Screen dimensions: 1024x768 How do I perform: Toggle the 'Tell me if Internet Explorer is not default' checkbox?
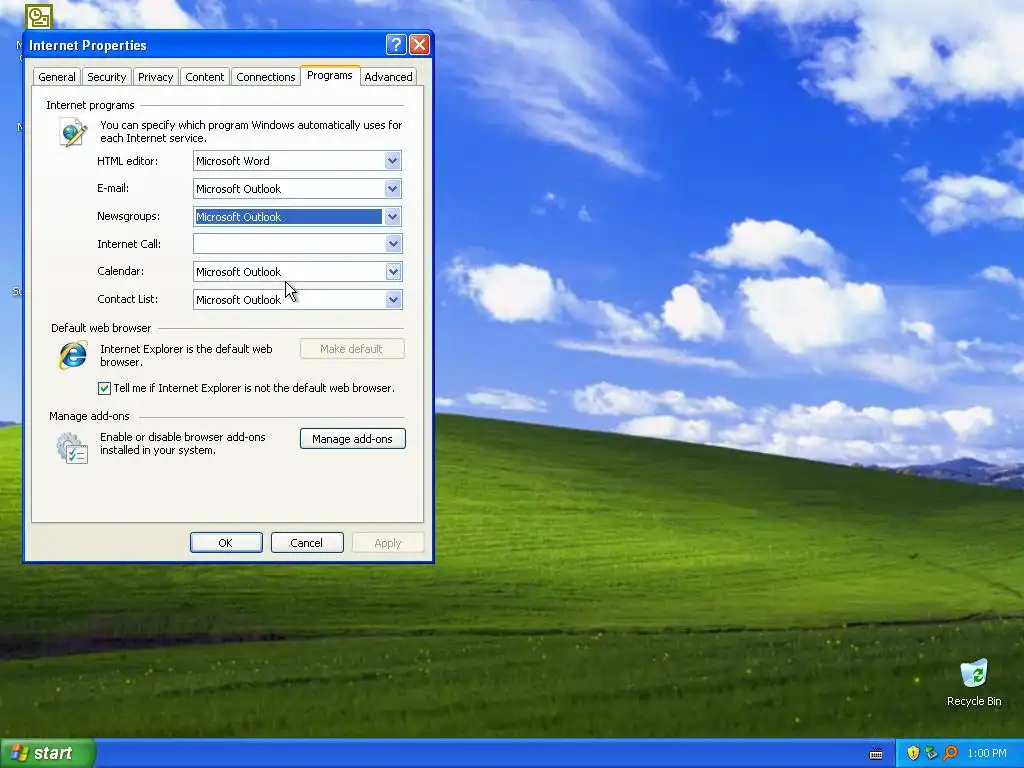point(104,389)
